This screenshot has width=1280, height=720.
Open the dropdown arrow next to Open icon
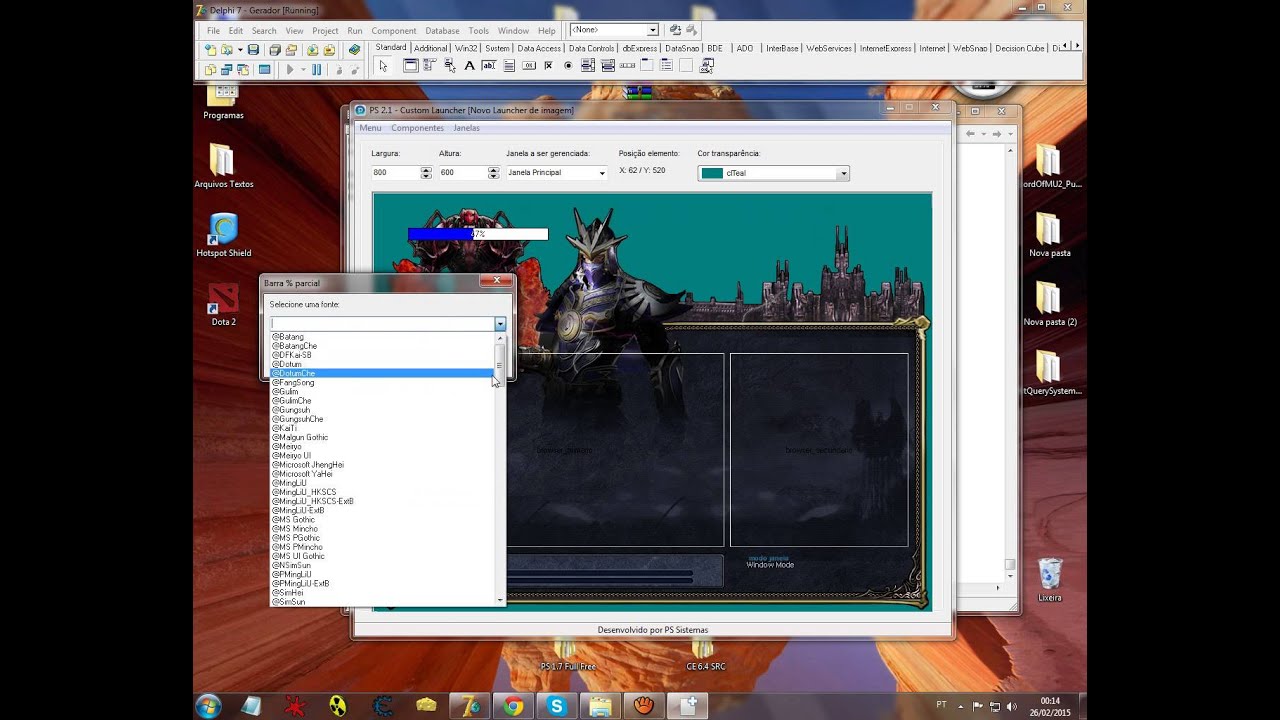[x=240, y=49]
